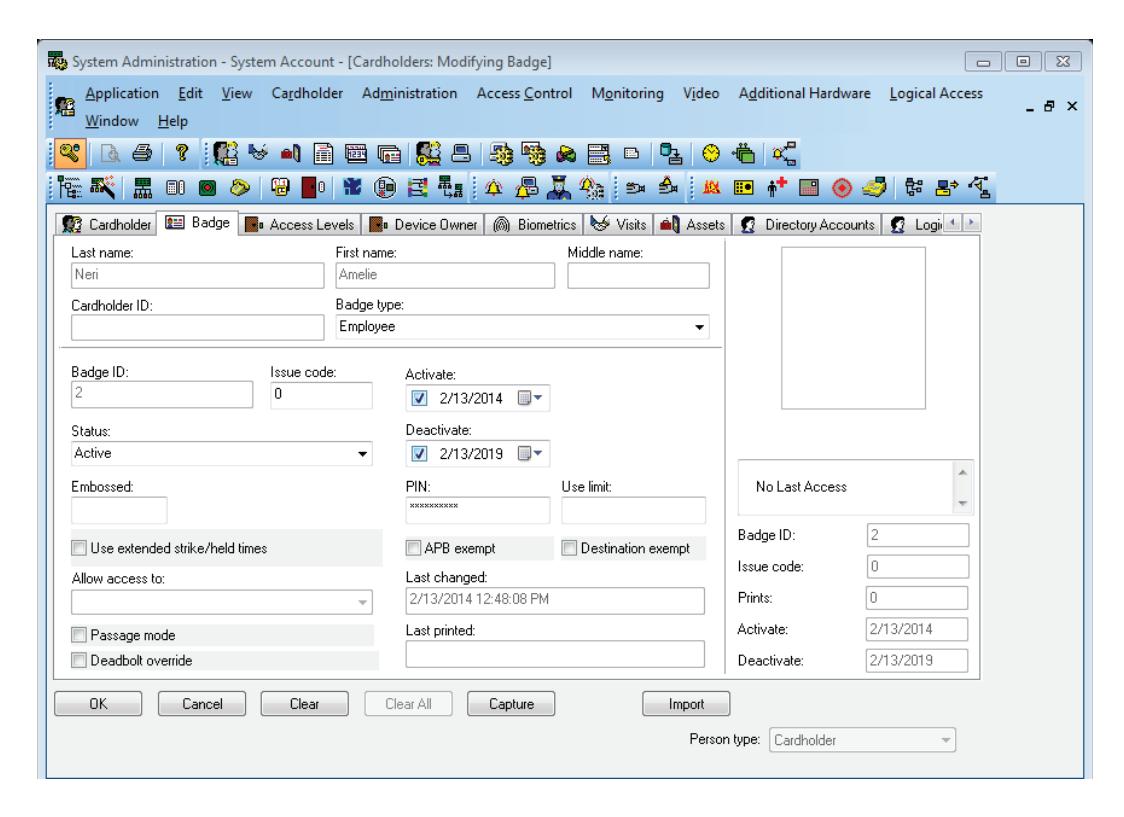Enable the Deadbolt override checkbox
The height and width of the screenshot is (817, 1124).
click(79, 660)
